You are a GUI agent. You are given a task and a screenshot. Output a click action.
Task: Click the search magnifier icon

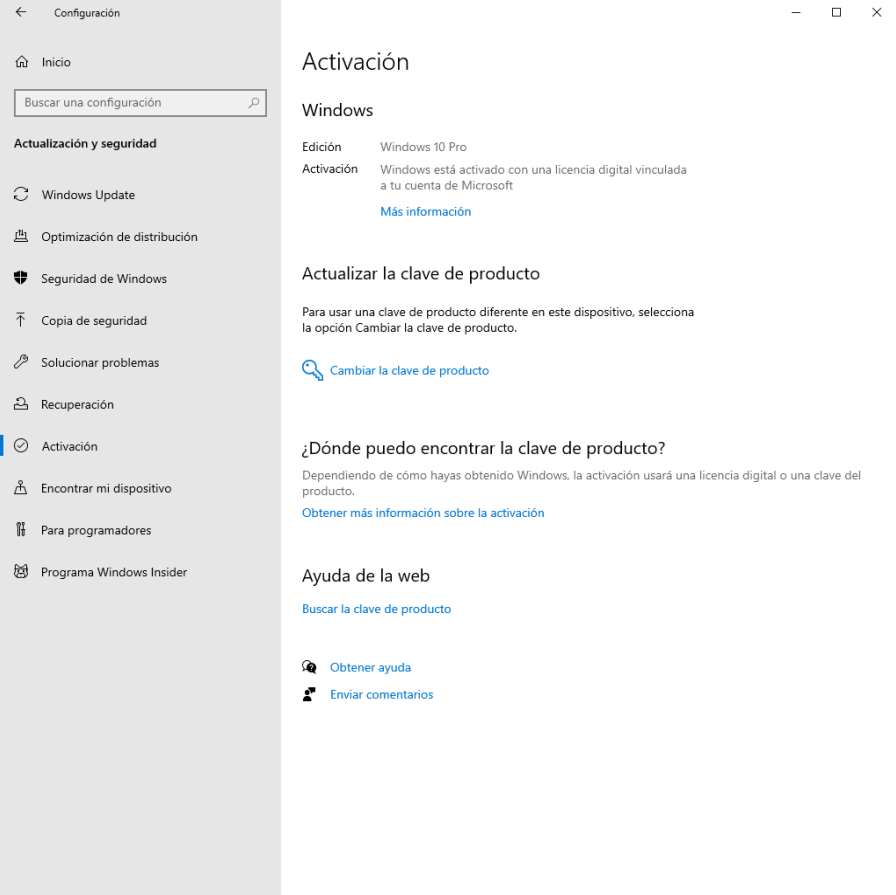coord(254,103)
